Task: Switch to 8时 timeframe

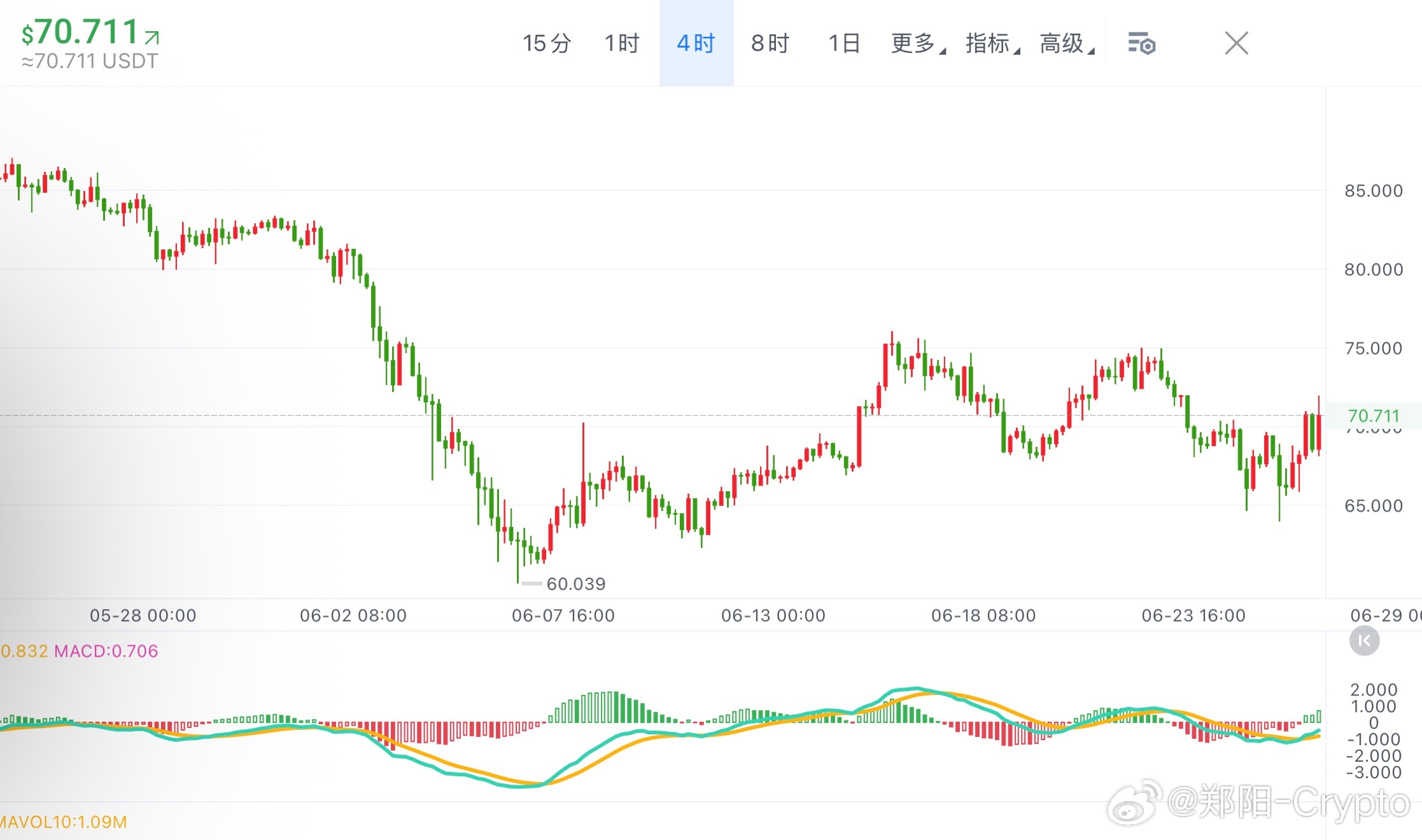Action: click(x=770, y=43)
